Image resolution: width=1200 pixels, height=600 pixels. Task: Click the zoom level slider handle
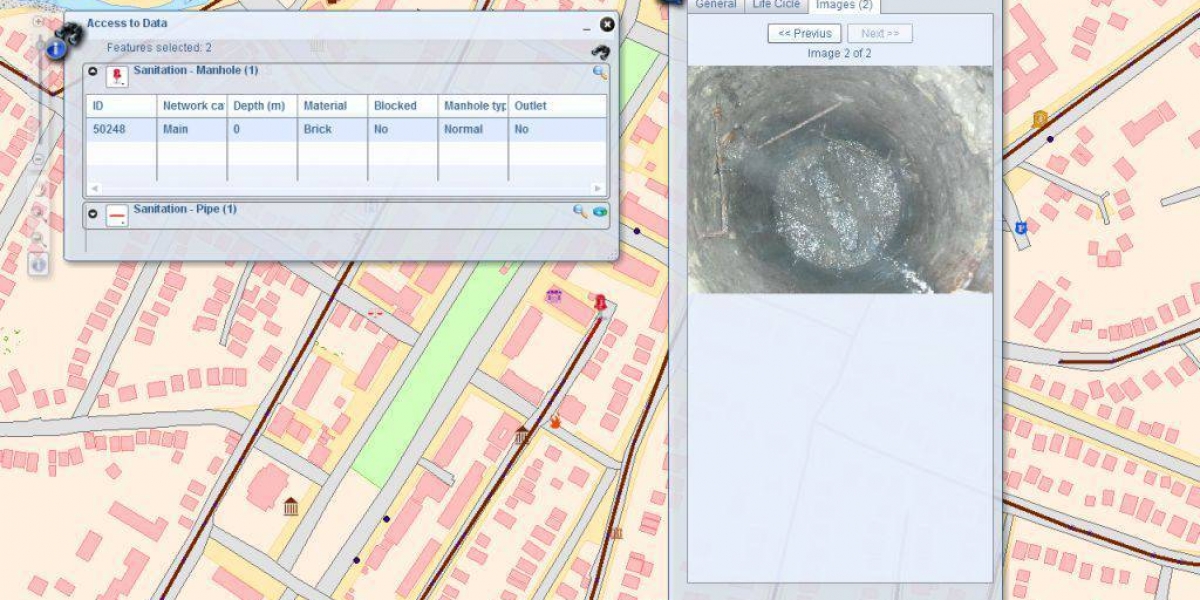(40, 45)
